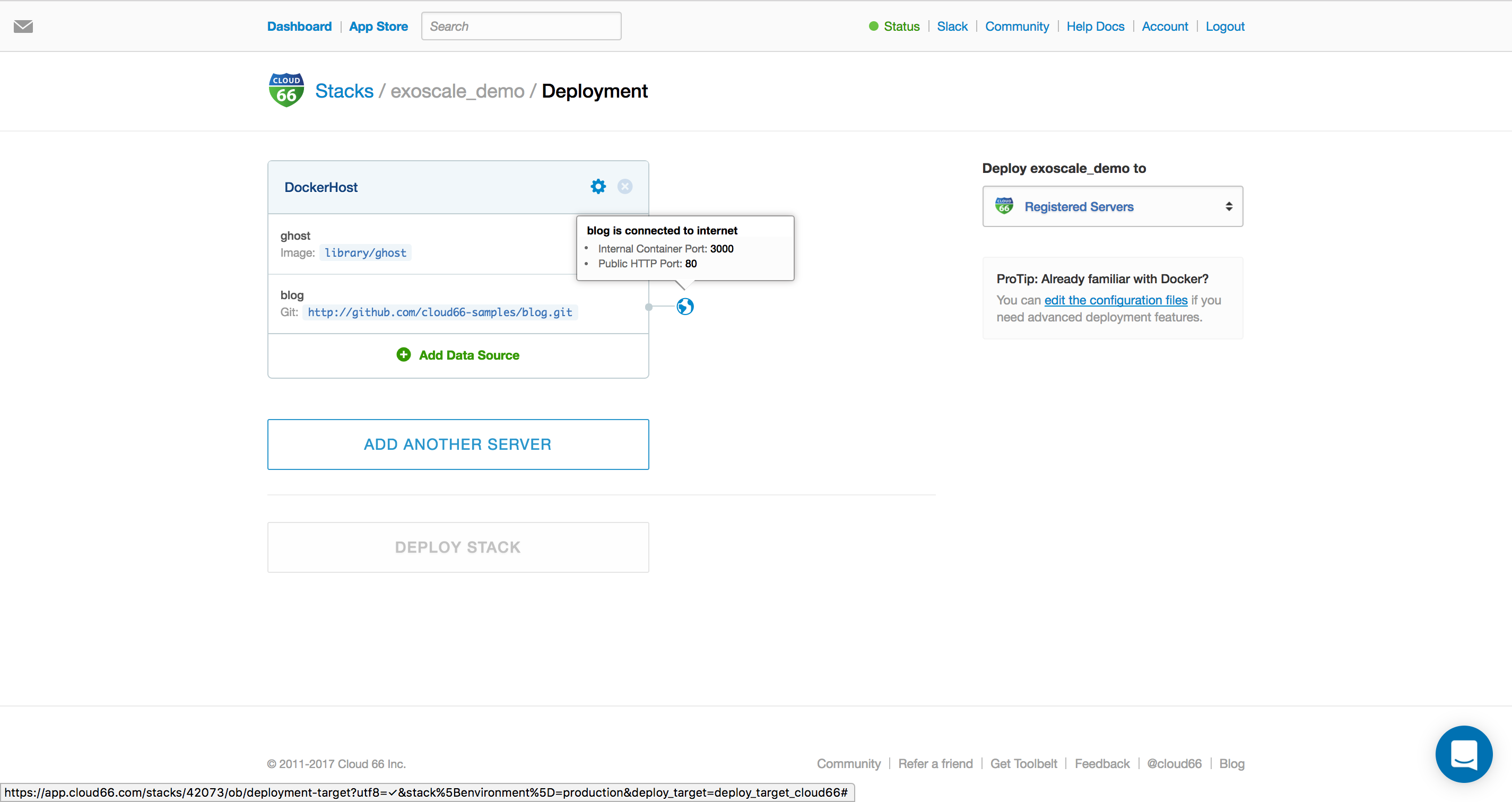
Task: Open the edit the configuration files link
Action: click(1116, 300)
